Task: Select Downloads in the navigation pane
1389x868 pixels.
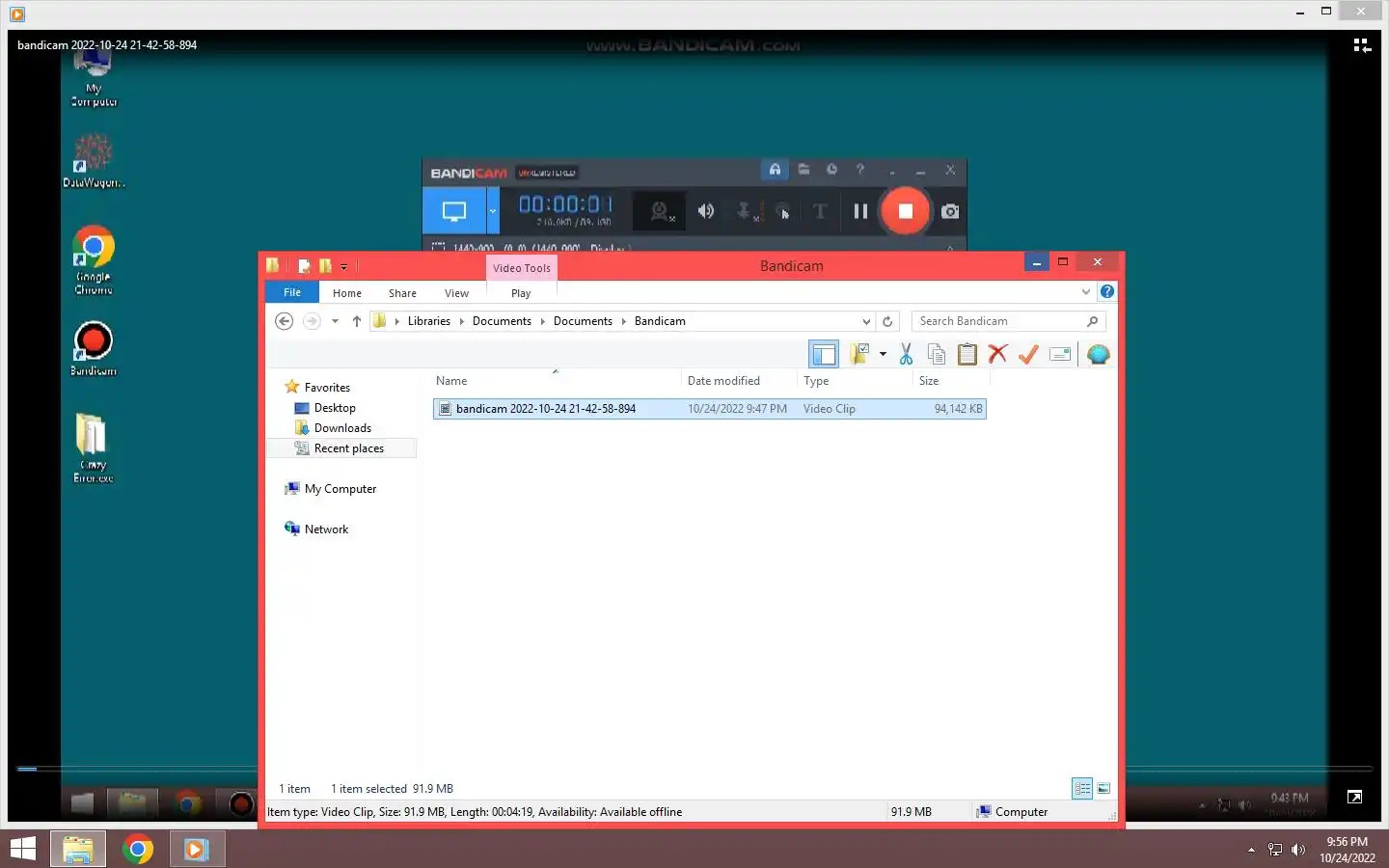Action: [x=342, y=428]
